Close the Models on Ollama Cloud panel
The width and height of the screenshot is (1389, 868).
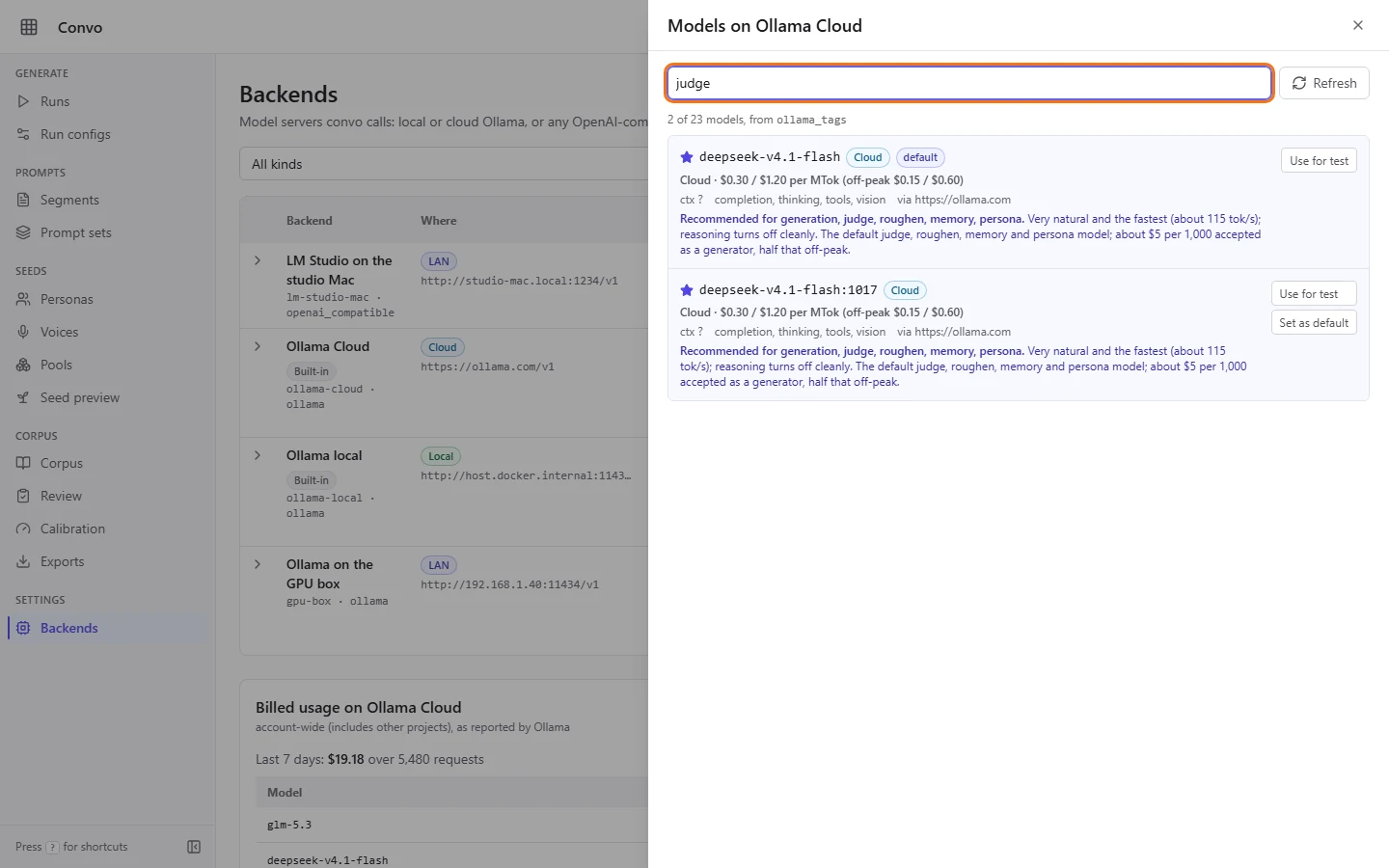(x=1358, y=25)
